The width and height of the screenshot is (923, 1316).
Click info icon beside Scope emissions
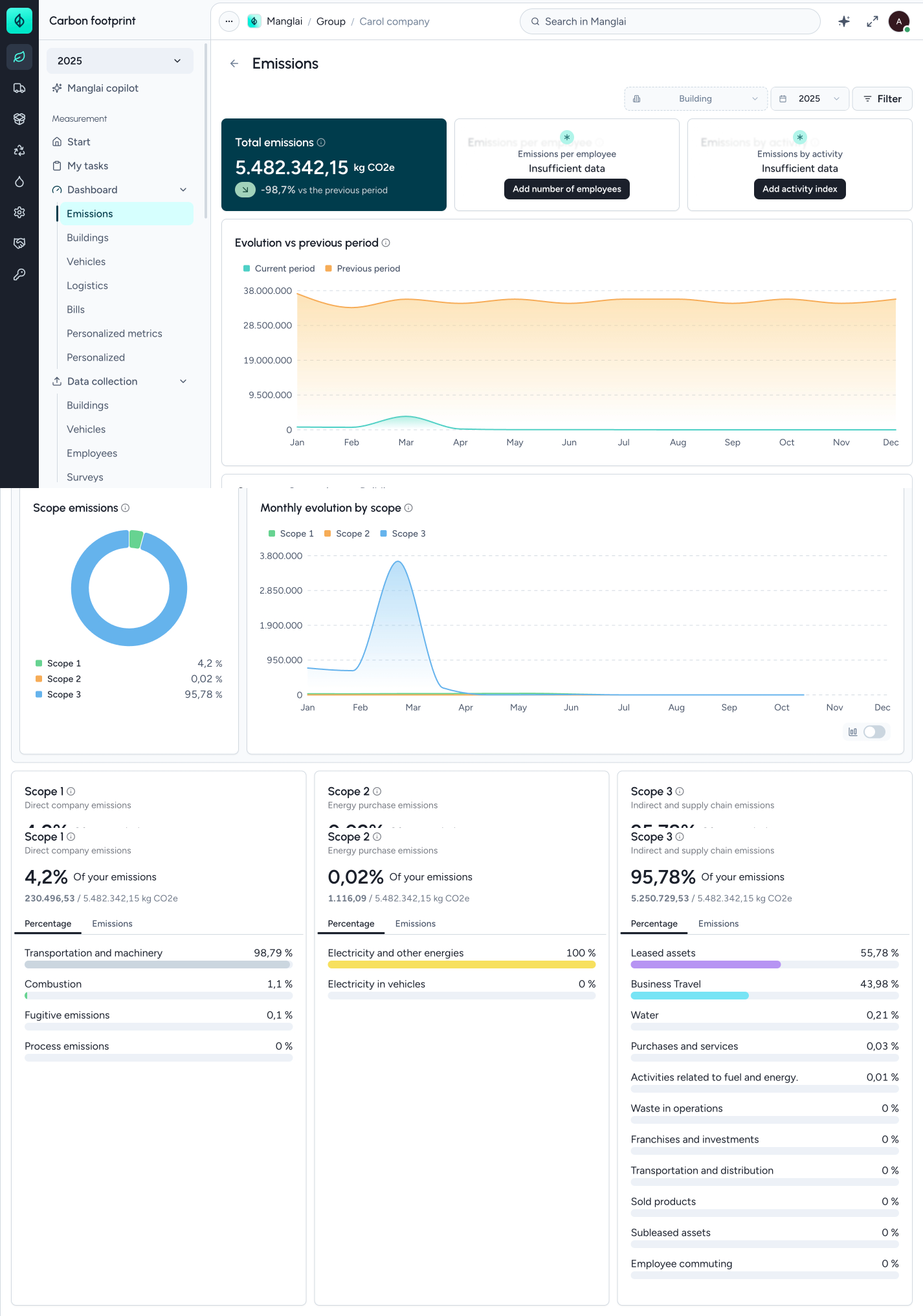coord(126,508)
